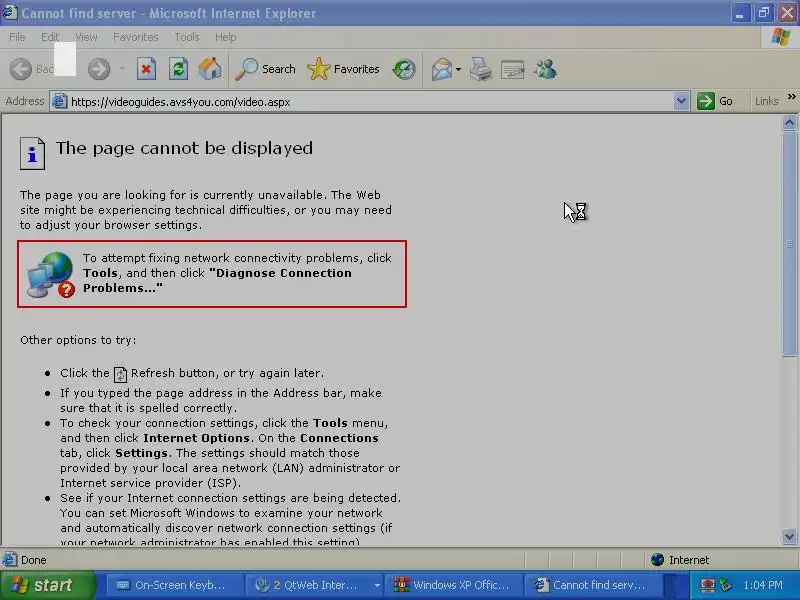Click the "Diagnose Connection Problems..." text
800x600 pixels.
[217, 280]
